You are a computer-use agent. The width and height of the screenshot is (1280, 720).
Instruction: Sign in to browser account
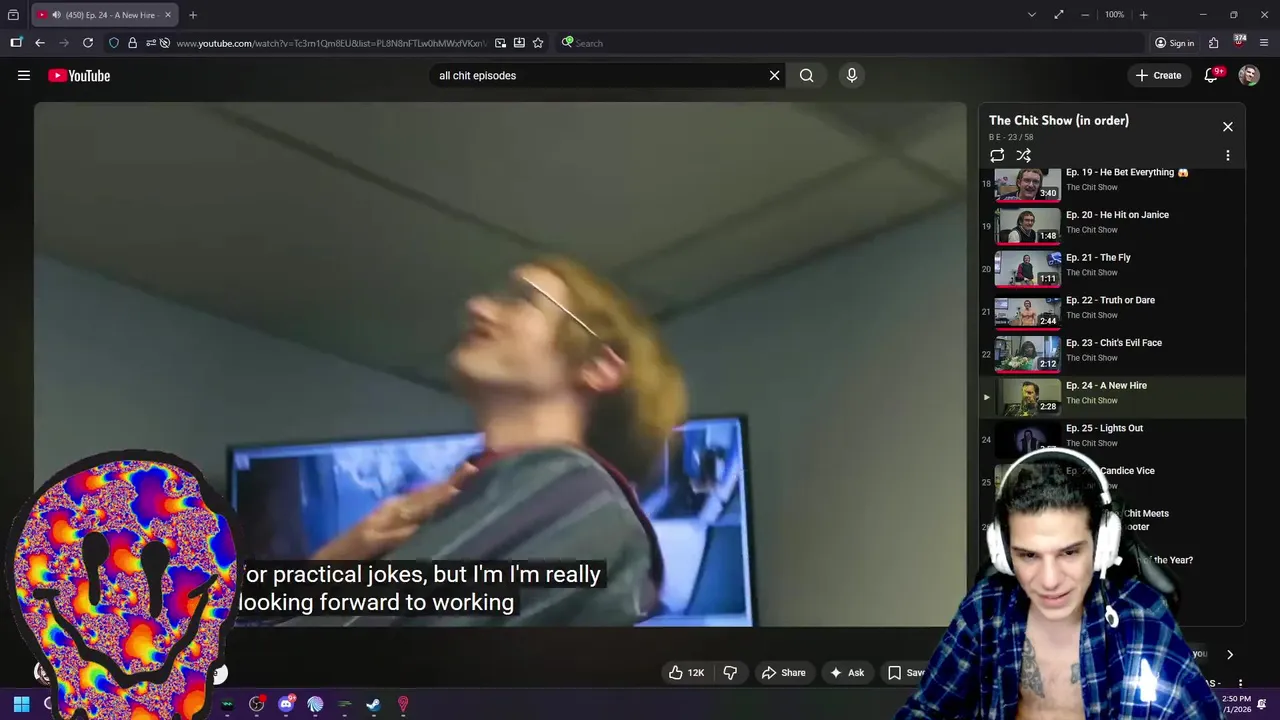coord(1174,43)
